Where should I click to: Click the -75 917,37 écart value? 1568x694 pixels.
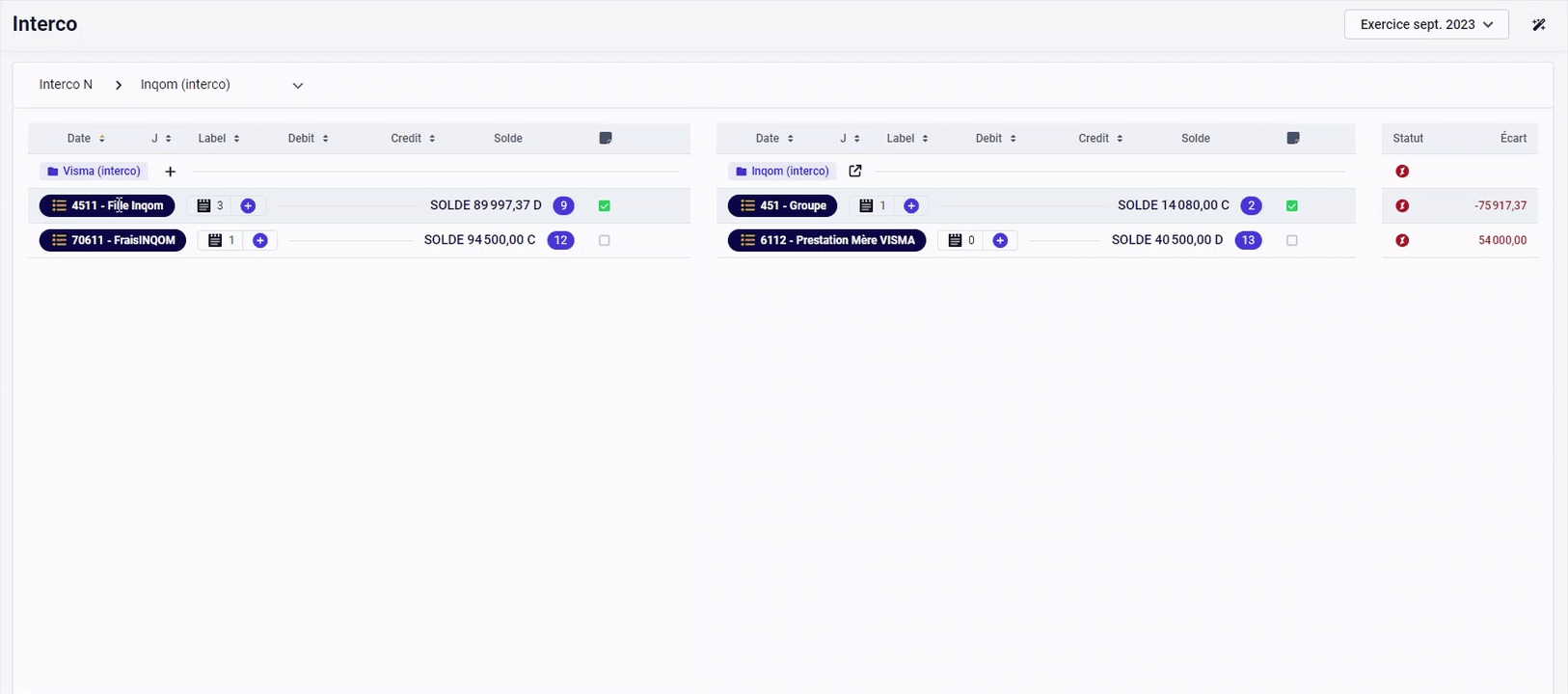click(x=1500, y=206)
